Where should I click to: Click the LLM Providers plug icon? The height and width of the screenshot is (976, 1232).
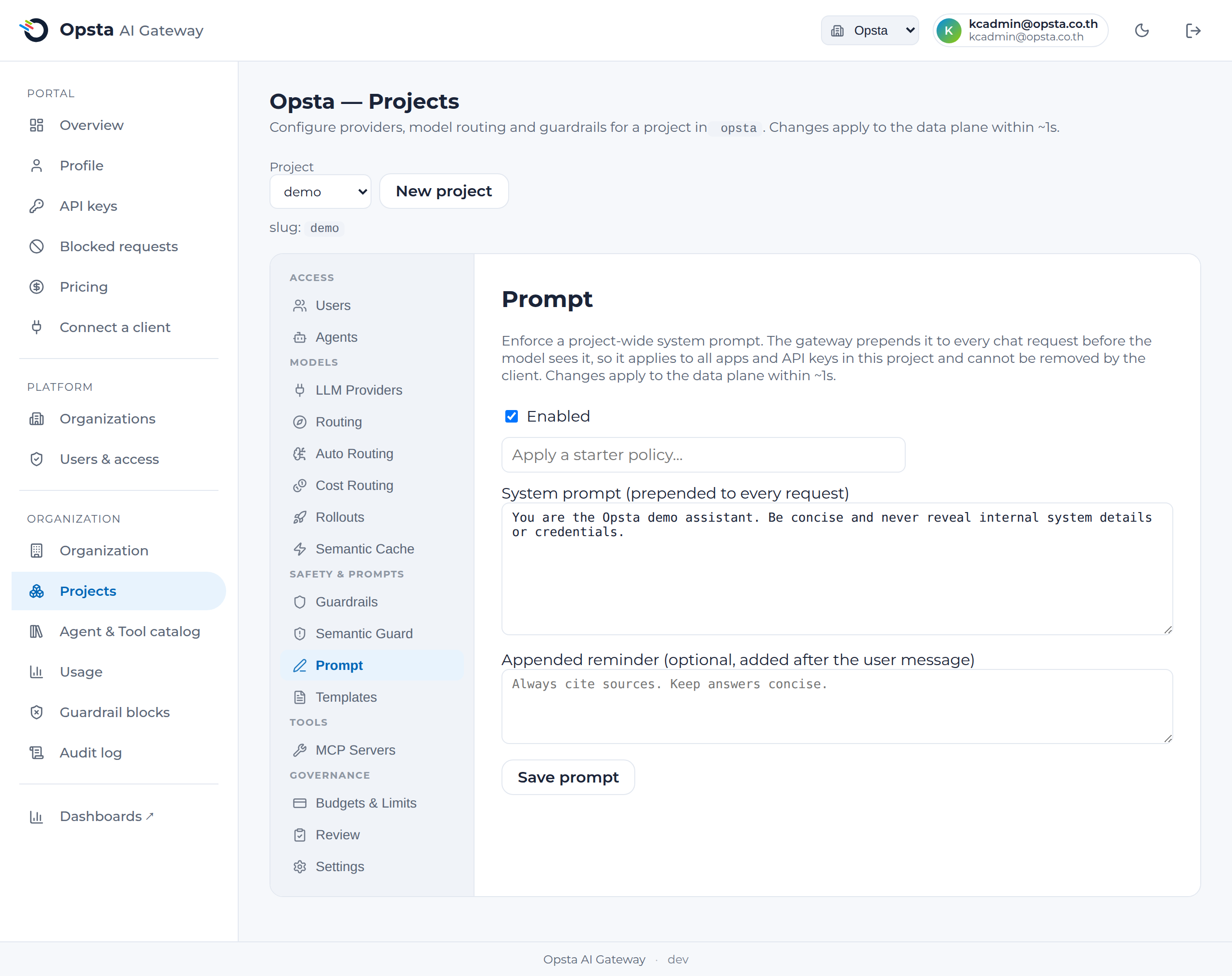(x=299, y=390)
